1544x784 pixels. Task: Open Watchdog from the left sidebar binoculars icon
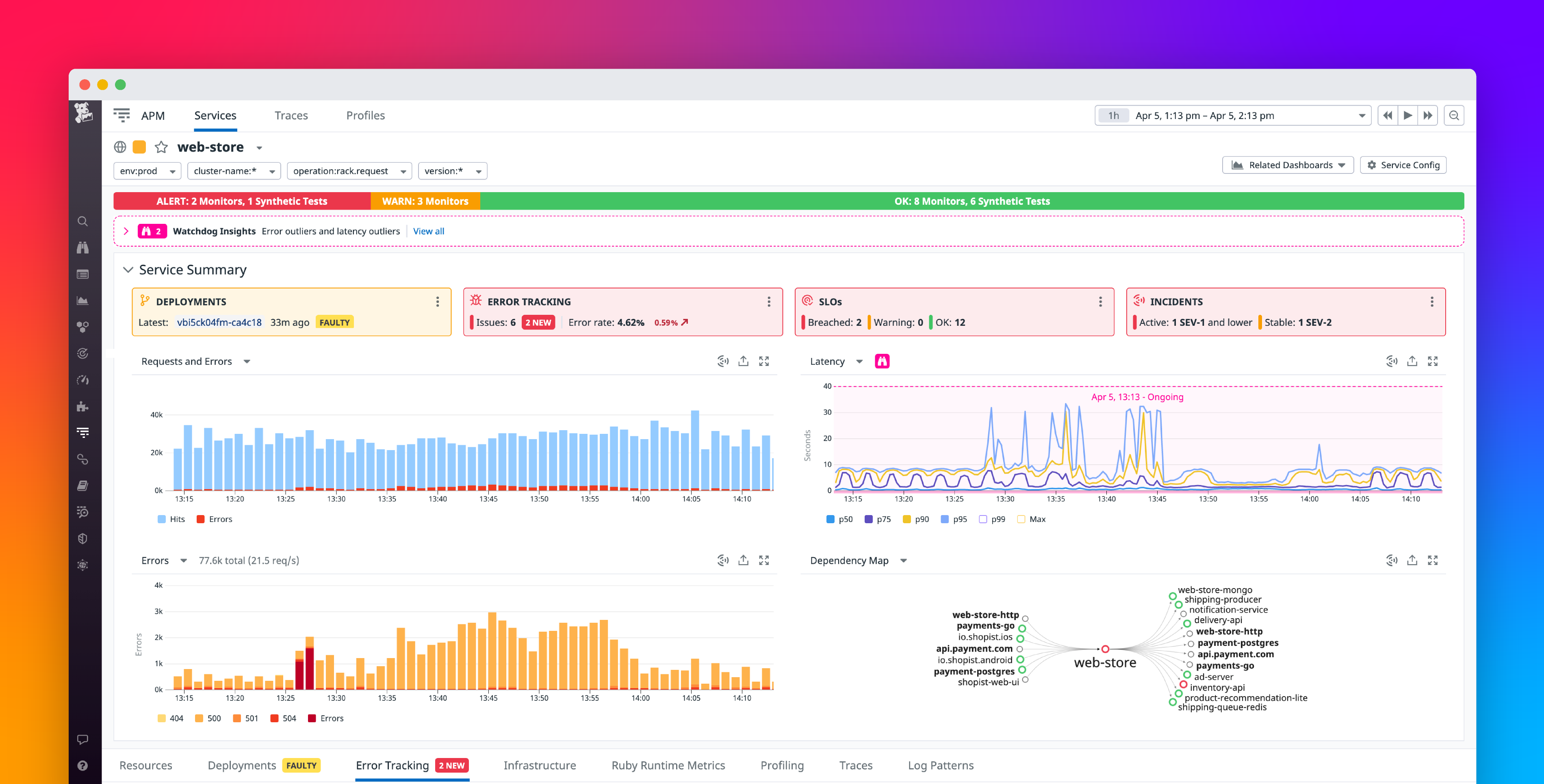pyautogui.click(x=83, y=247)
